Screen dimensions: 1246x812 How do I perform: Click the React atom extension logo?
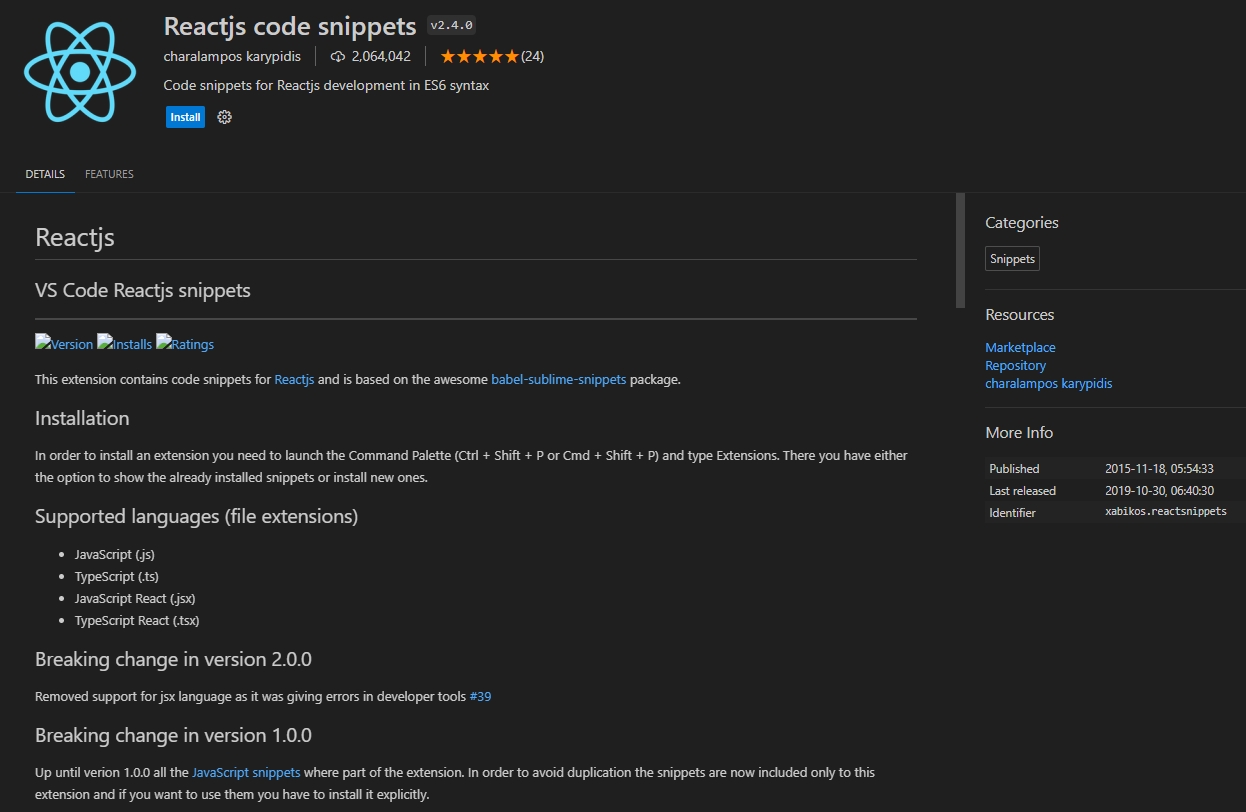point(80,71)
